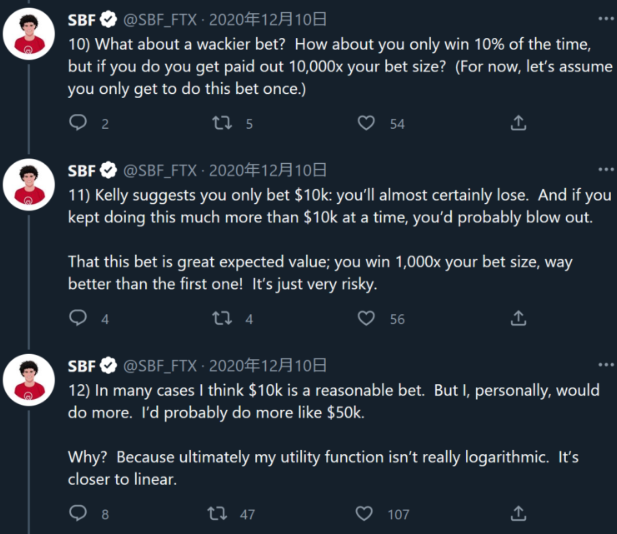This screenshot has height=534, width=617.
Task: Retweet the tweet with 47 retweets
Action: [x=217, y=514]
